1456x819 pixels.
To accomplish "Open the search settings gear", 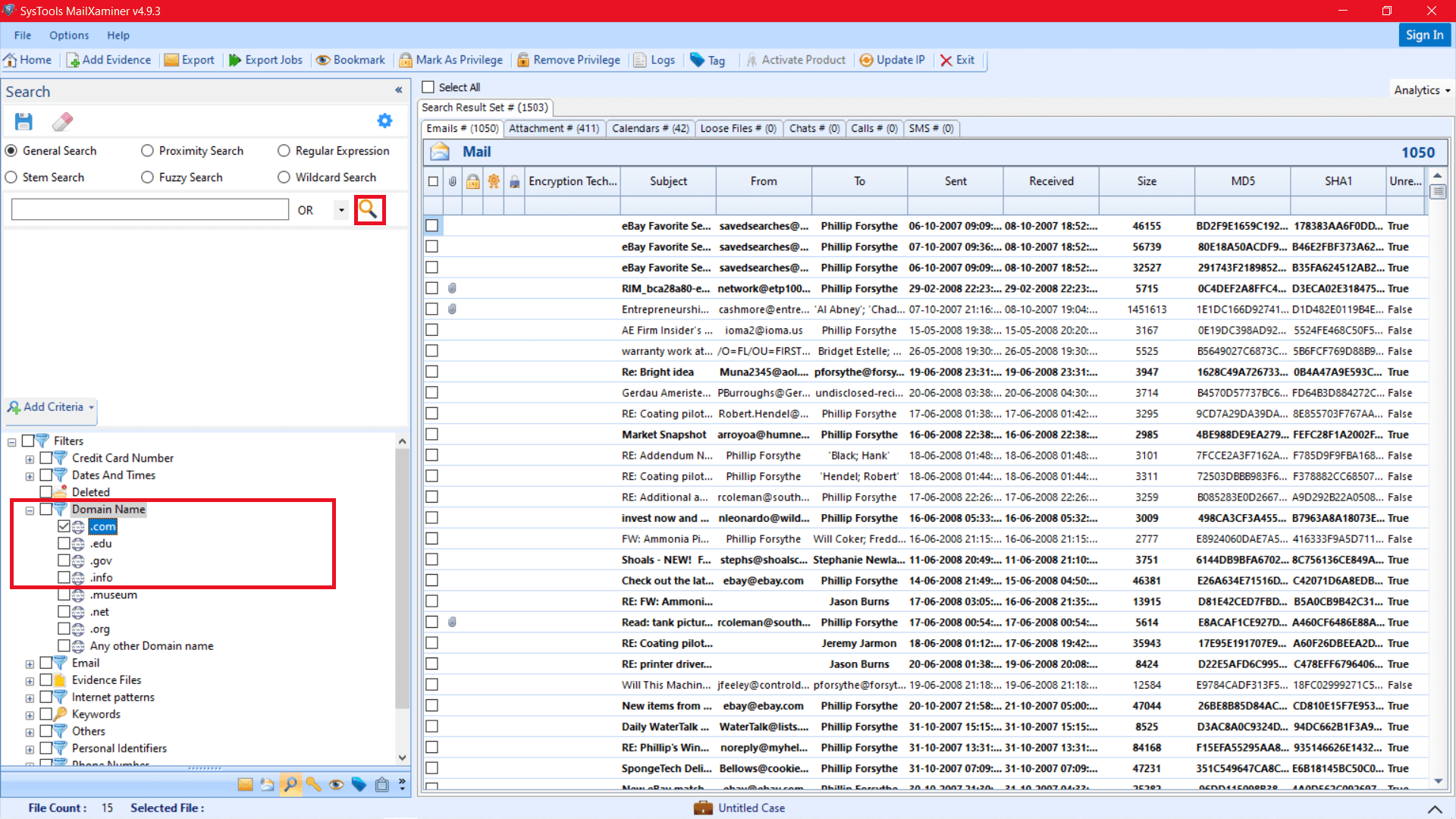I will click(x=385, y=121).
